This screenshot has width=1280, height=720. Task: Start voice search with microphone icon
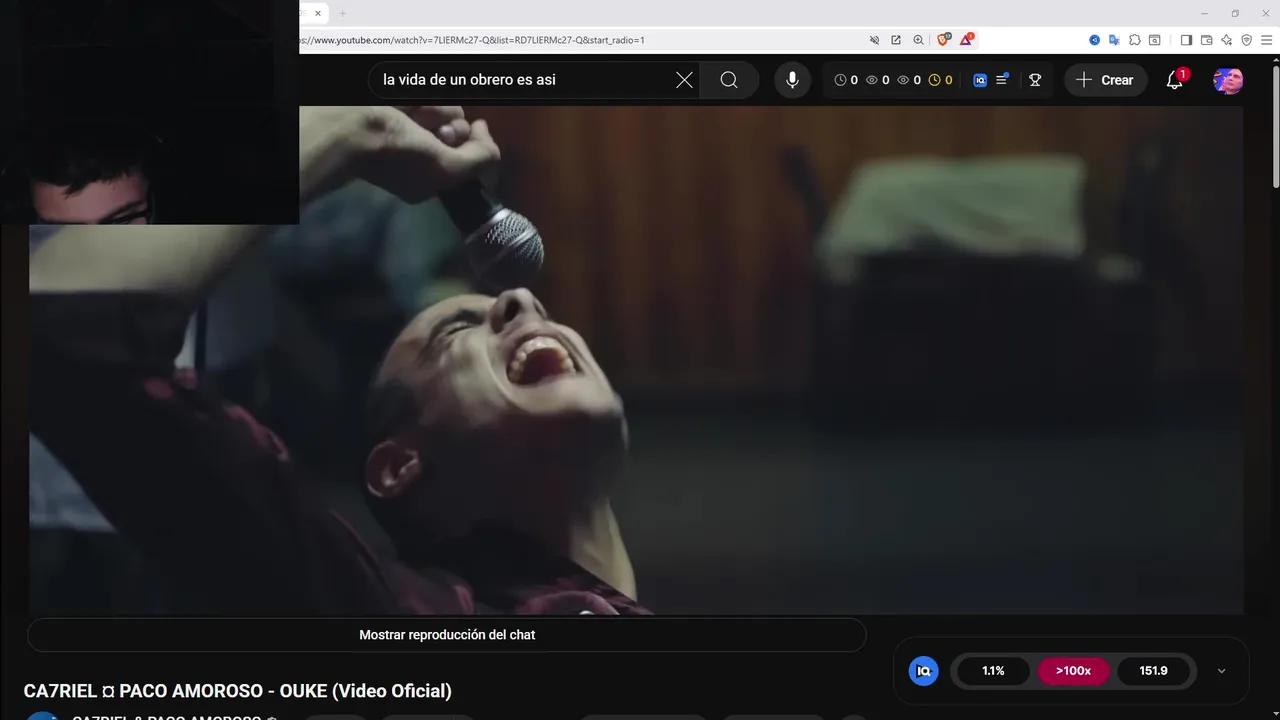coord(792,80)
